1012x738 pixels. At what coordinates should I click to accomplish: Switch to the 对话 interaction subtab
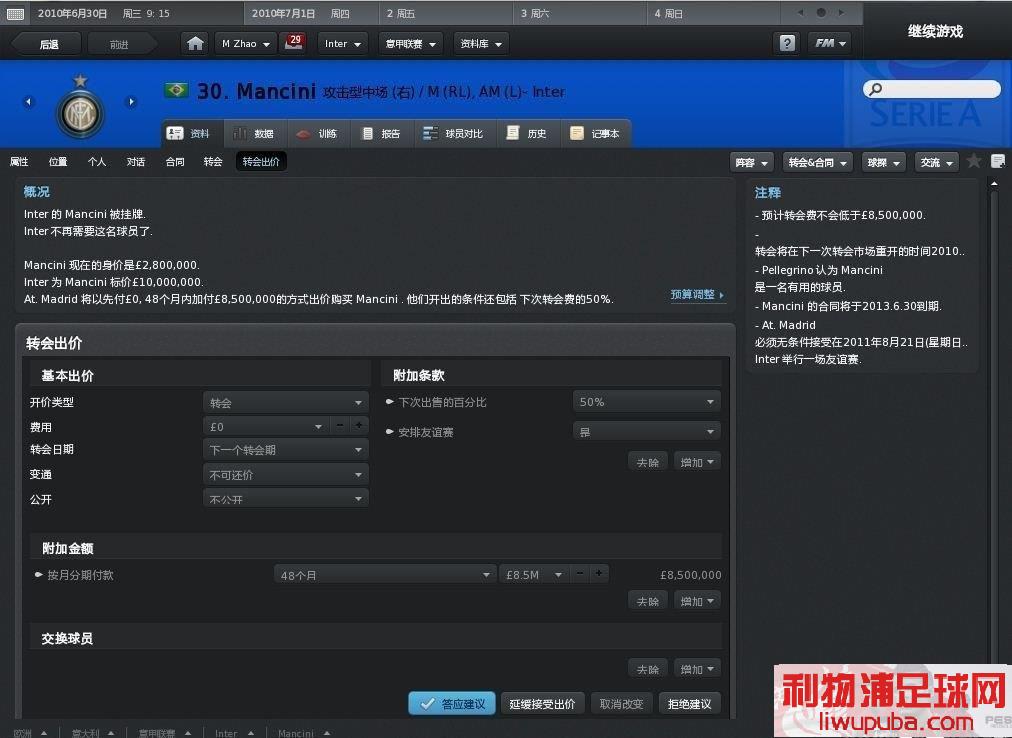click(136, 161)
